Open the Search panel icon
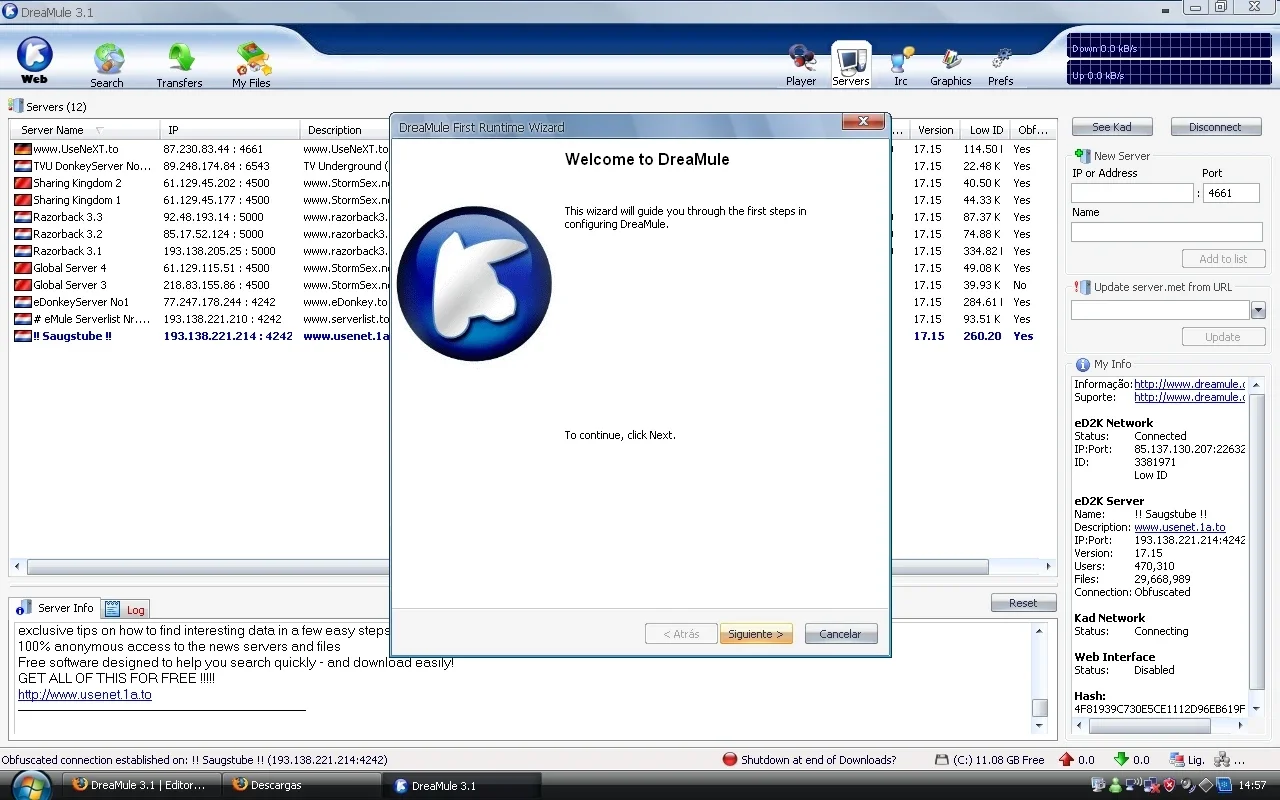Image resolution: width=1280 pixels, height=800 pixels. coord(107,66)
